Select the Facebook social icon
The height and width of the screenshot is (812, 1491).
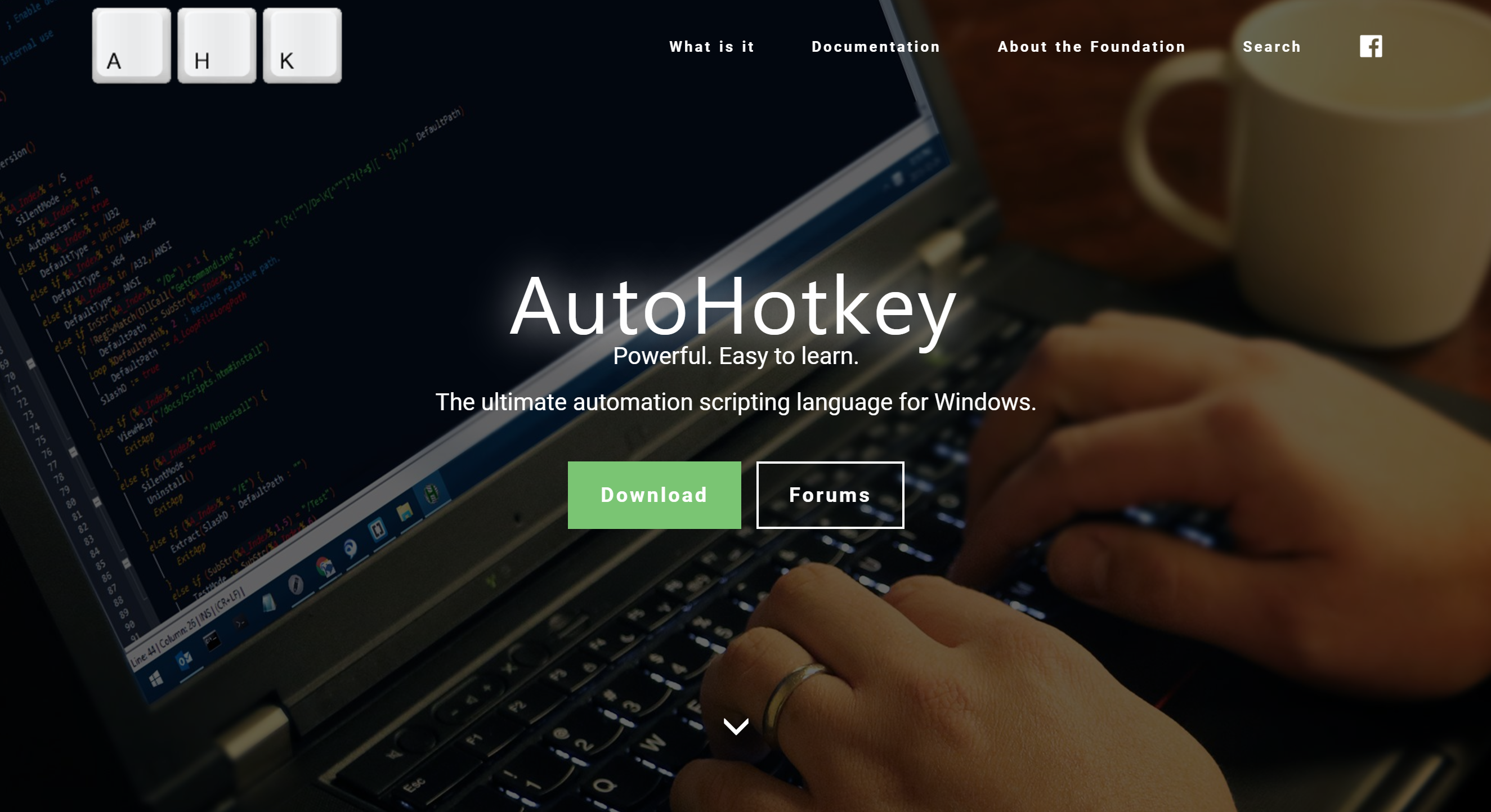(1370, 46)
